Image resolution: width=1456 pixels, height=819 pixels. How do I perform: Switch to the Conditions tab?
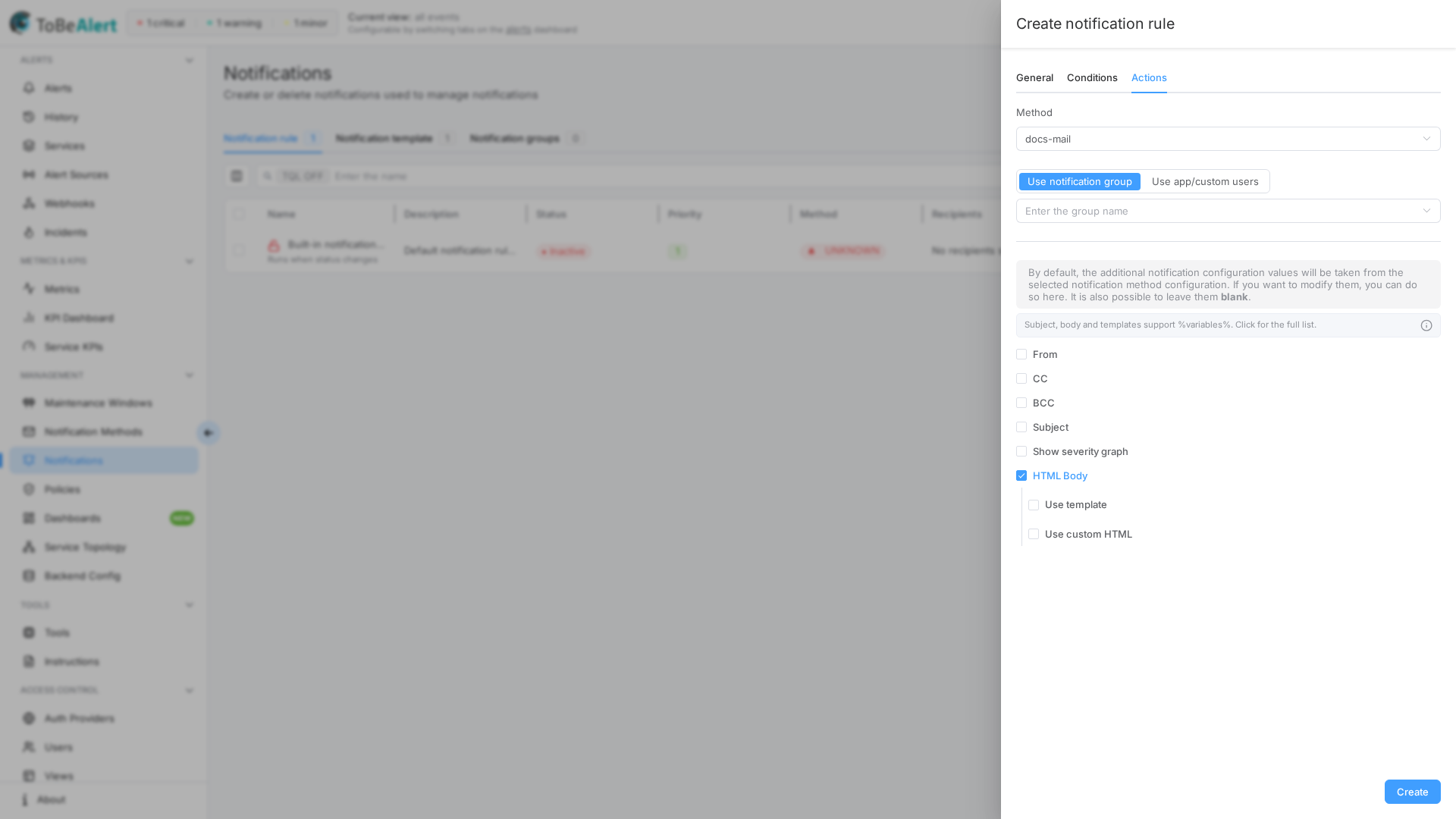[1092, 78]
